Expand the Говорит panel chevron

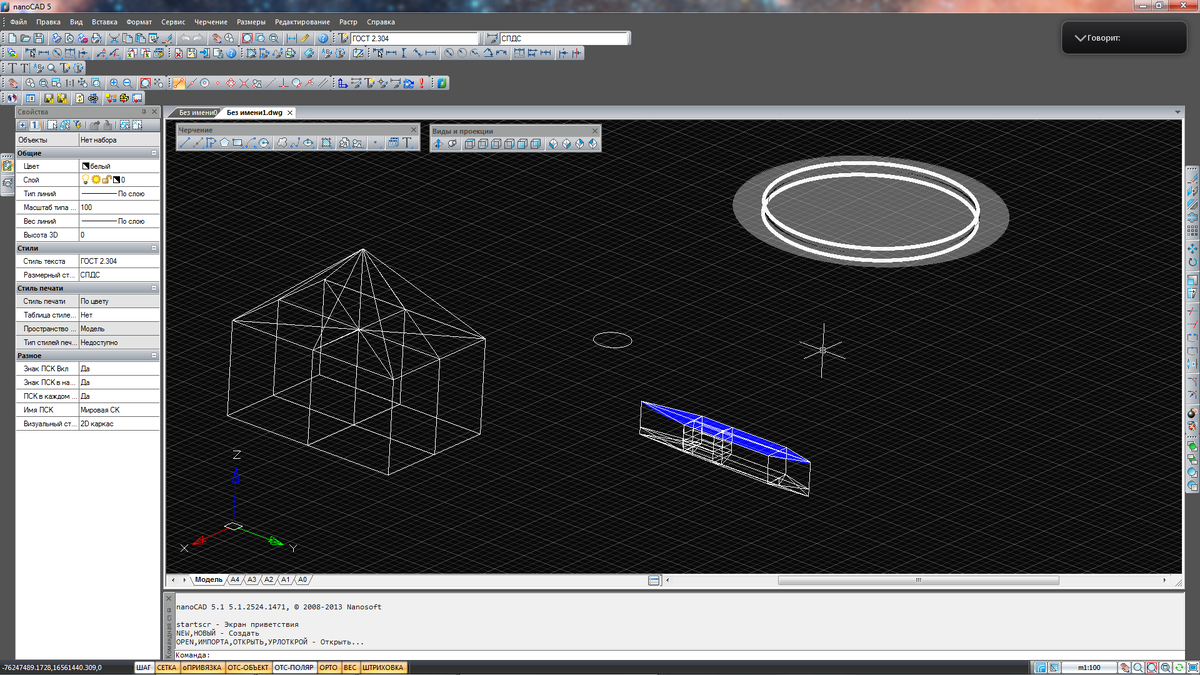1079,38
